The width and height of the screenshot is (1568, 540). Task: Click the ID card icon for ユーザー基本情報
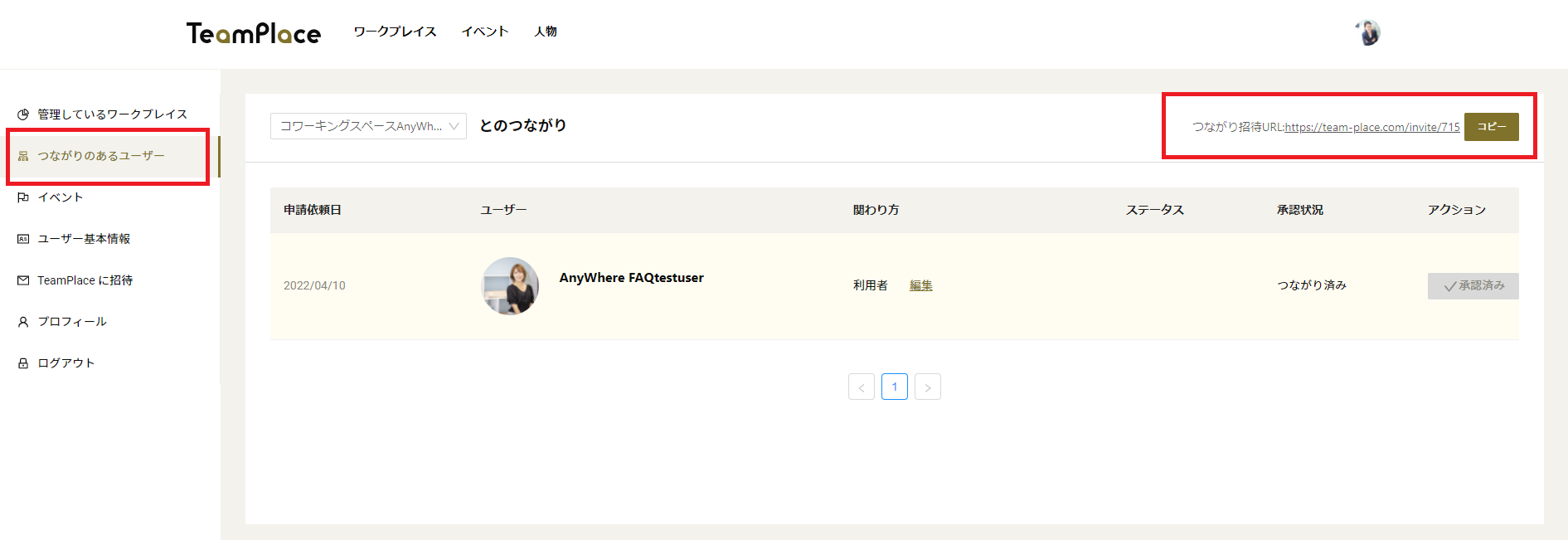coord(23,239)
